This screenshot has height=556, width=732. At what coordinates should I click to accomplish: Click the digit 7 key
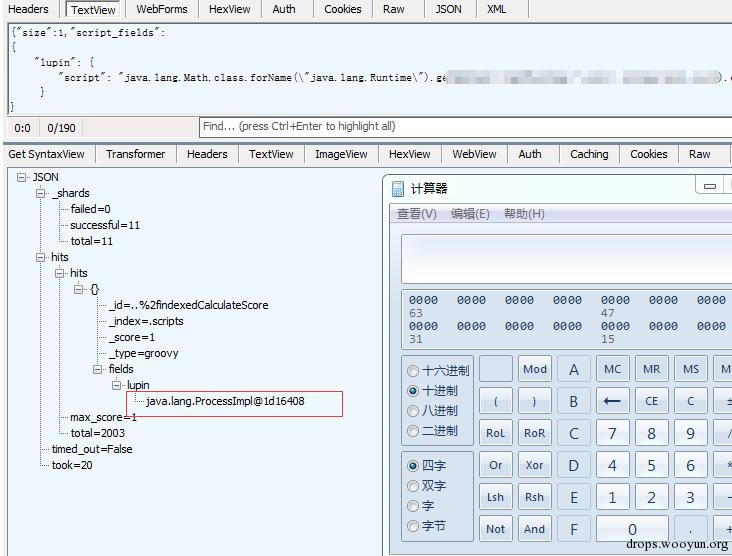[612, 433]
